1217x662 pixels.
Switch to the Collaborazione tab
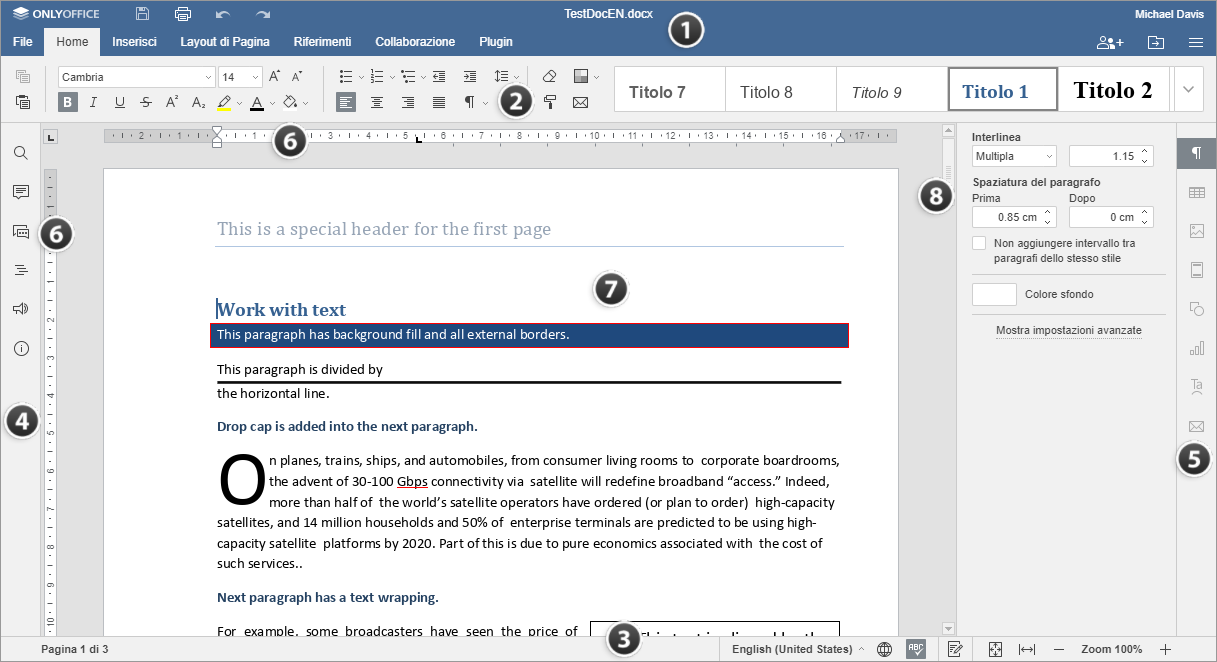(x=415, y=42)
